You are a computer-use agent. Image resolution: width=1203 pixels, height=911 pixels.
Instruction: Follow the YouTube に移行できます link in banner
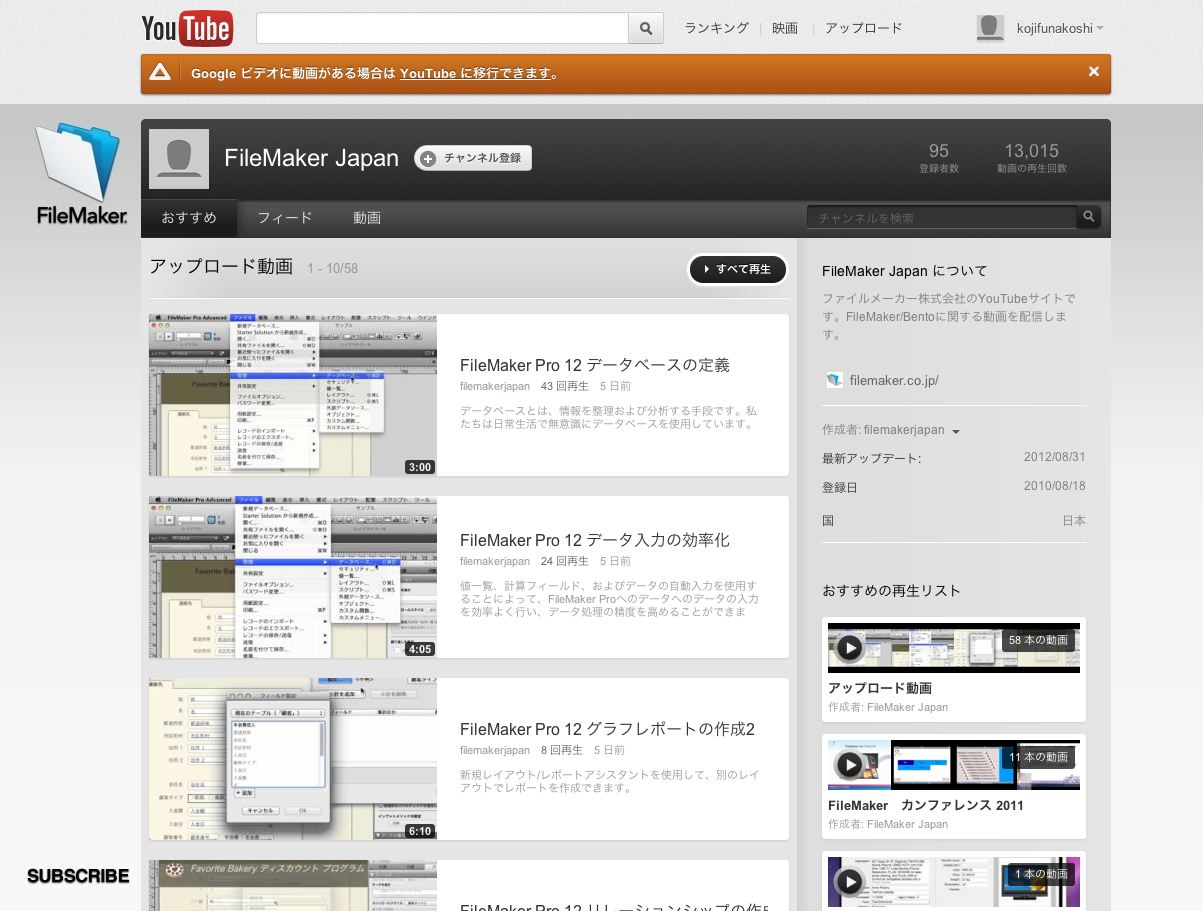475,73
